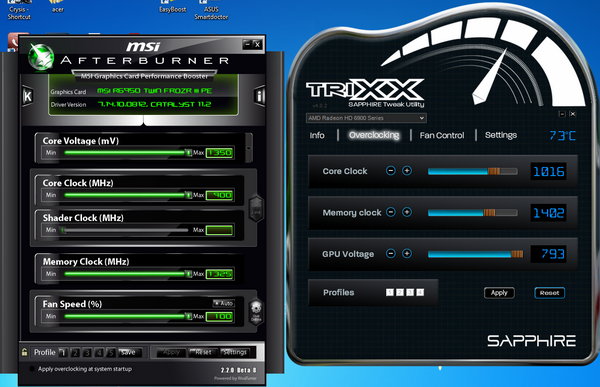Toggle the core/shader clock link icon

(256, 209)
